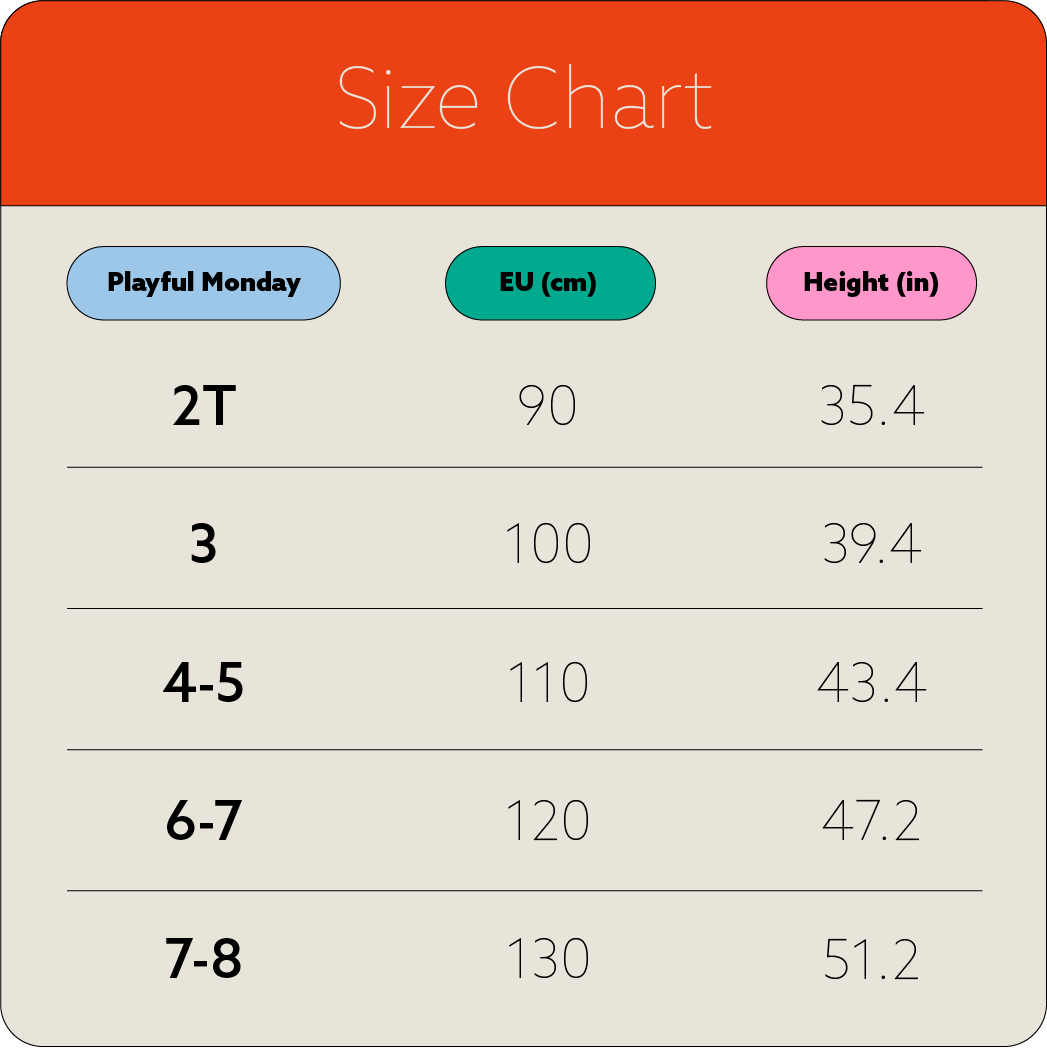Image resolution: width=1047 pixels, height=1048 pixels.
Task: Click the EU value 90
Action: (548, 407)
